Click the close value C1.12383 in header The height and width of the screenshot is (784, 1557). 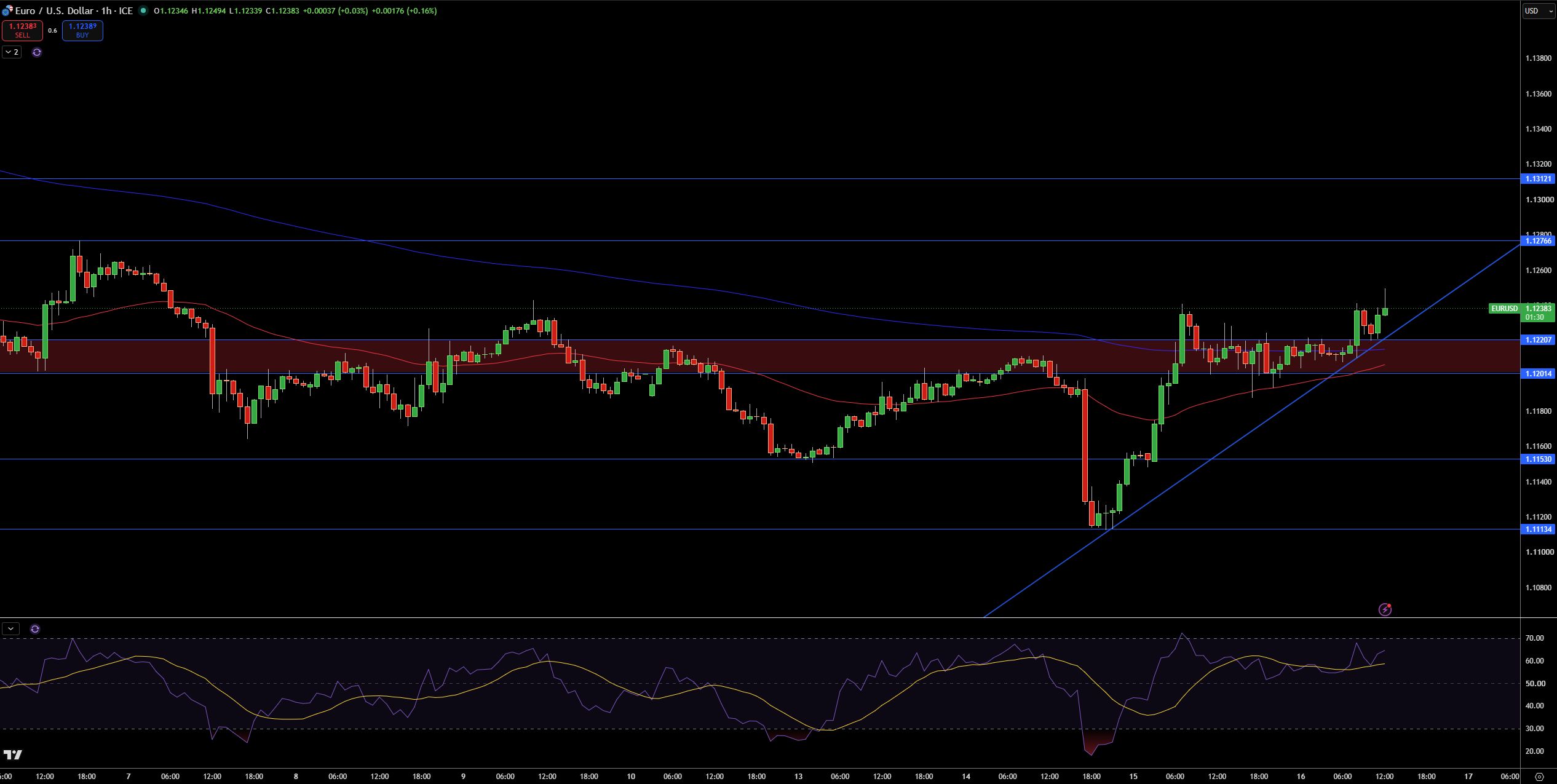[x=282, y=11]
